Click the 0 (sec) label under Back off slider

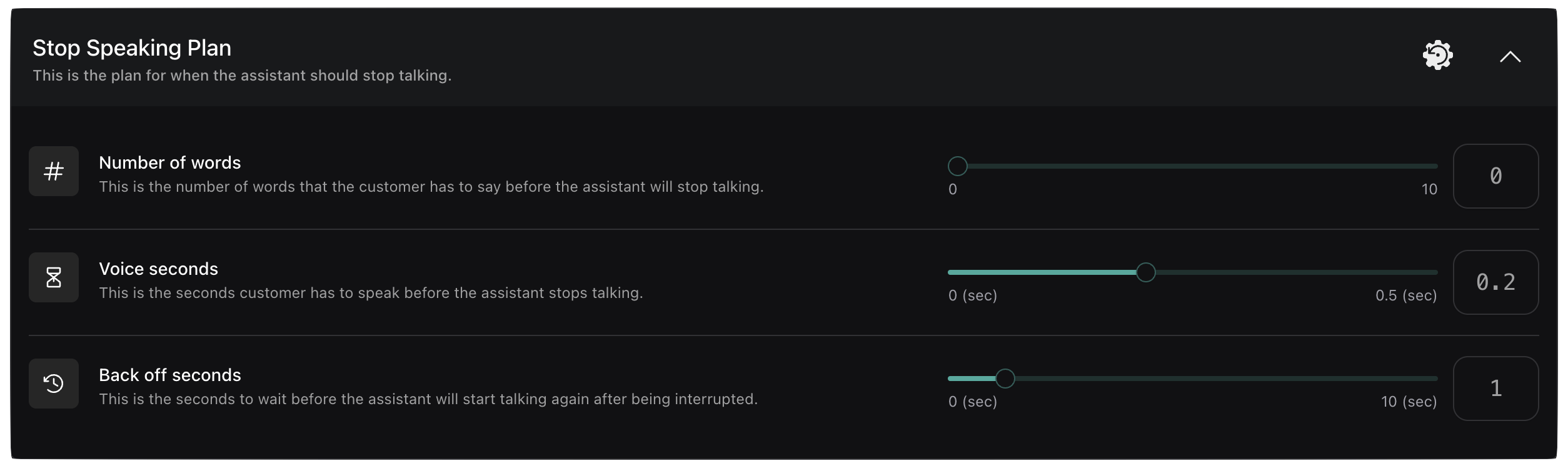pyautogui.click(x=972, y=402)
